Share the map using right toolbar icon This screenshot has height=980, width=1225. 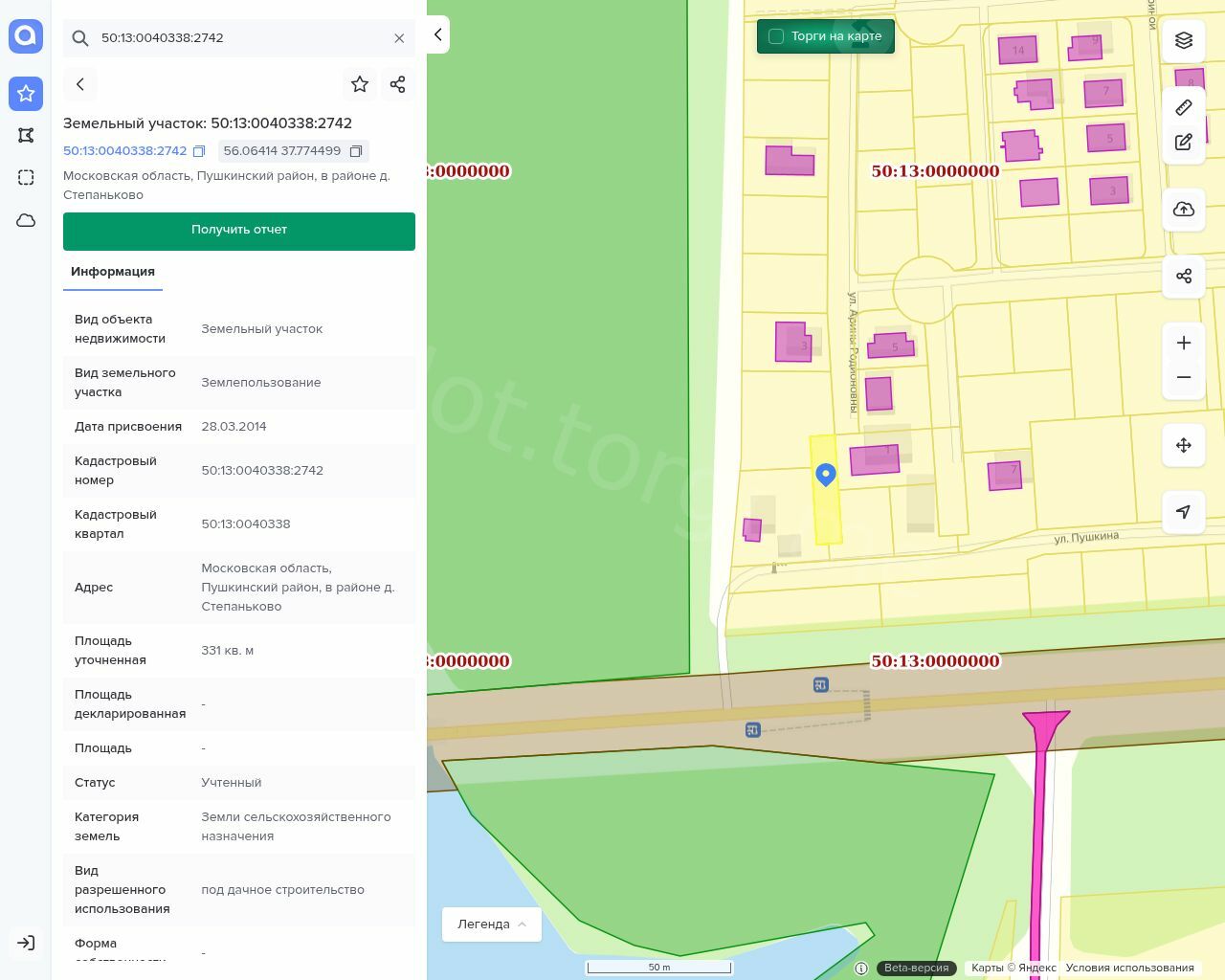coord(1184,277)
